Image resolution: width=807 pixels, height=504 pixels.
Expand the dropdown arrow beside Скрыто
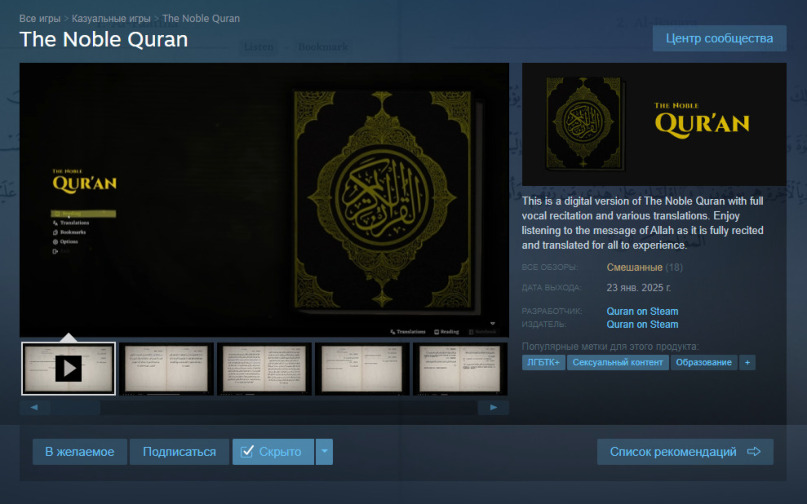click(x=324, y=452)
